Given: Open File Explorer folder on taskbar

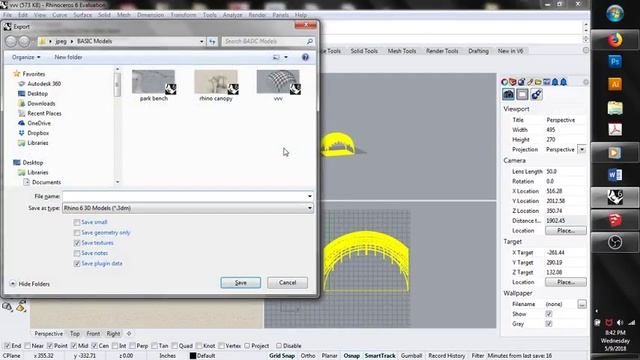Looking at the screenshot, I should point(615,108).
